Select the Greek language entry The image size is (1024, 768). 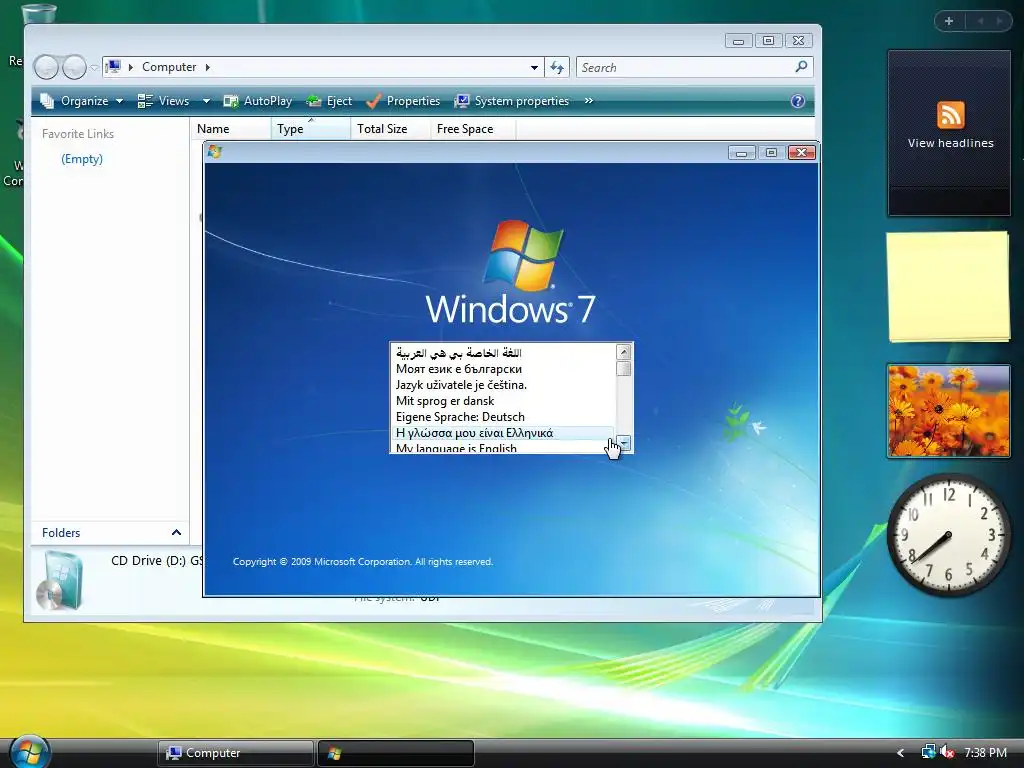pyautogui.click(x=502, y=433)
